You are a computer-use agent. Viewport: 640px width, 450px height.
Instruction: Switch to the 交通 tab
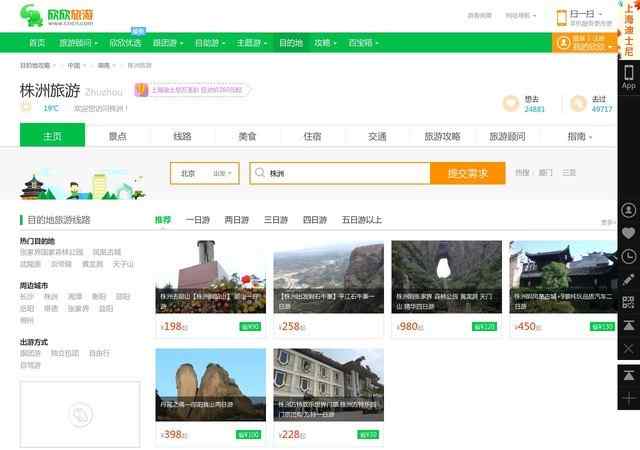tap(377, 136)
